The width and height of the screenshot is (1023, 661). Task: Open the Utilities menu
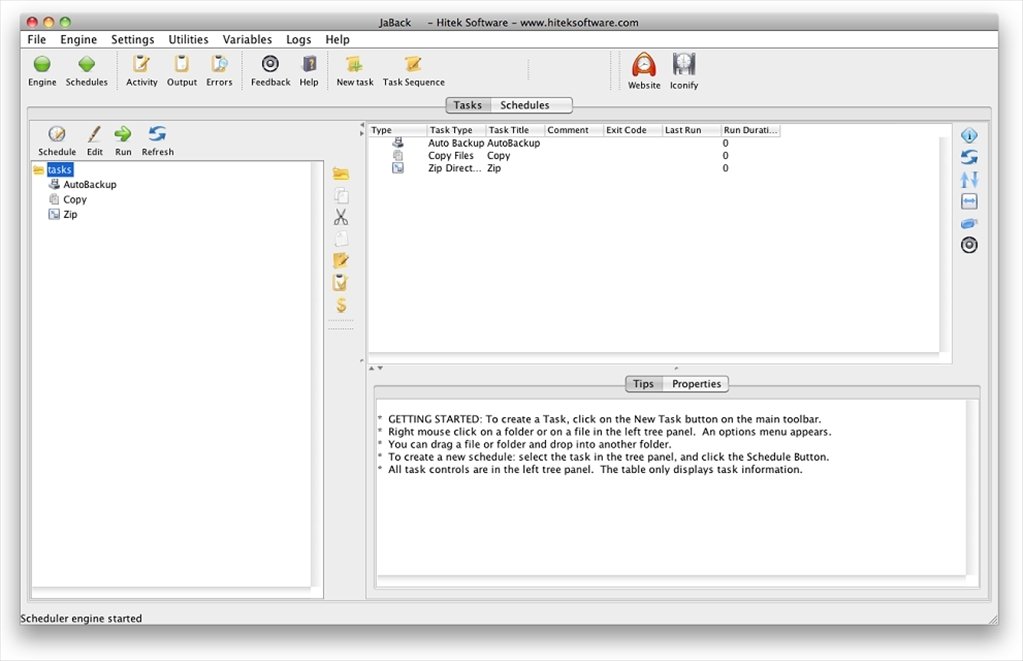pos(188,40)
